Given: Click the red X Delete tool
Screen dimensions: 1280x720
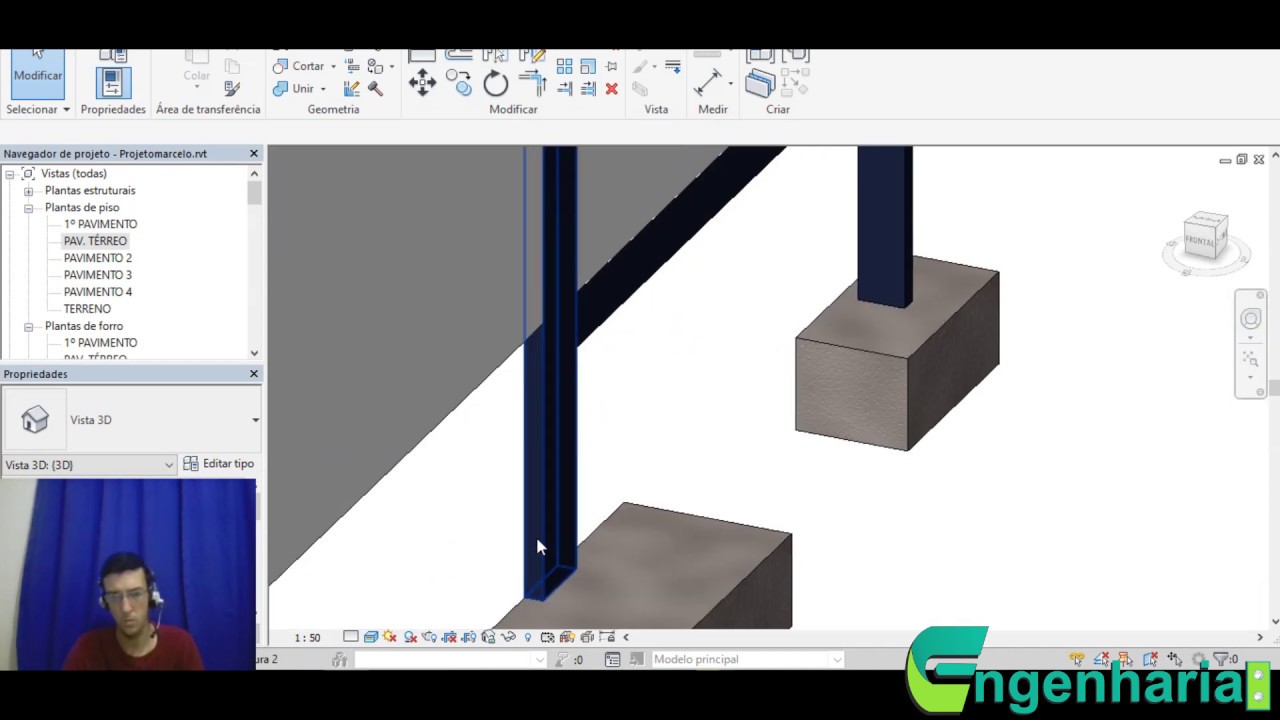Looking at the screenshot, I should pyautogui.click(x=611, y=89).
